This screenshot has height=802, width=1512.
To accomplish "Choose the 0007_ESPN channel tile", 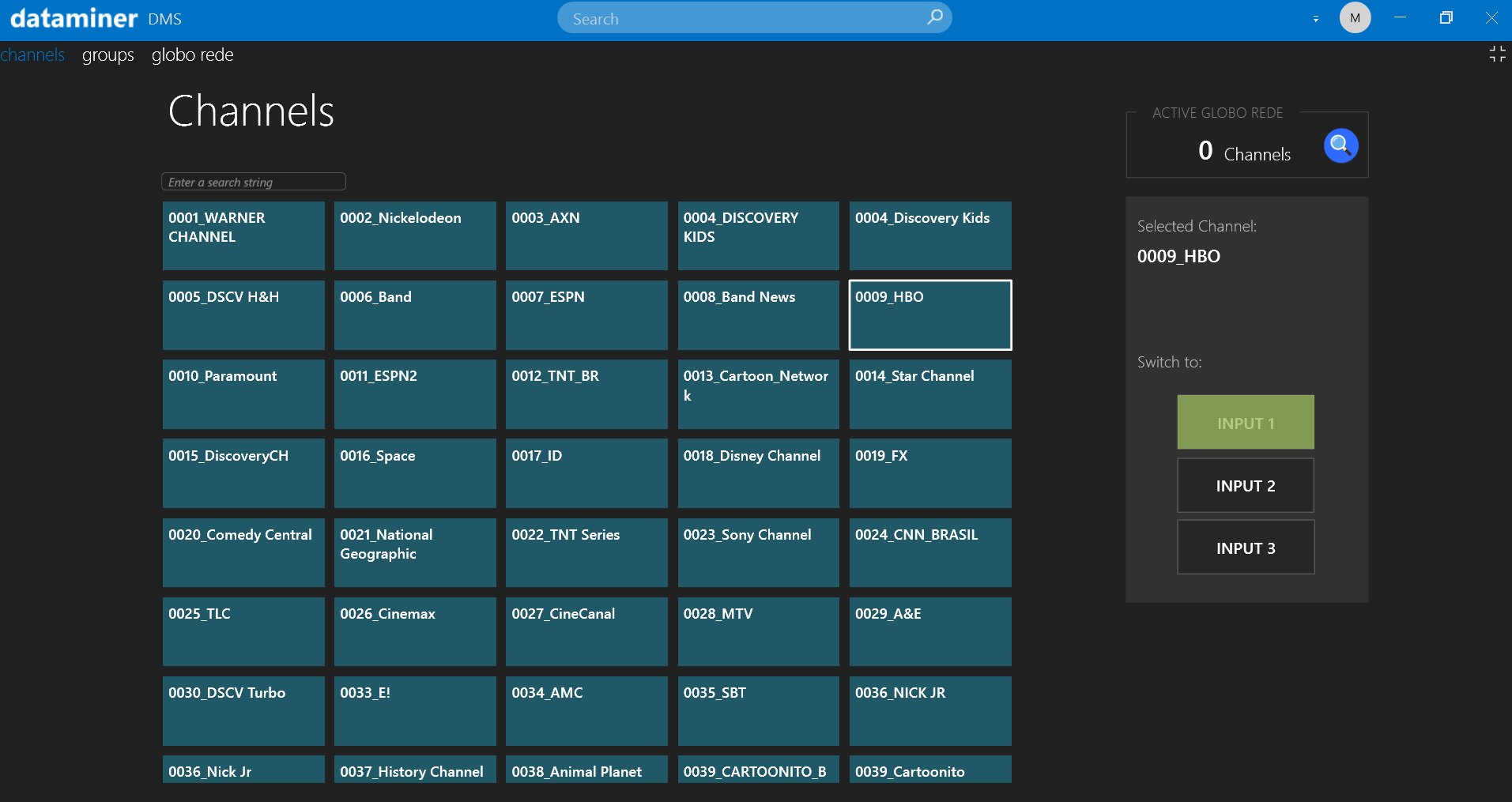I will coord(586,314).
